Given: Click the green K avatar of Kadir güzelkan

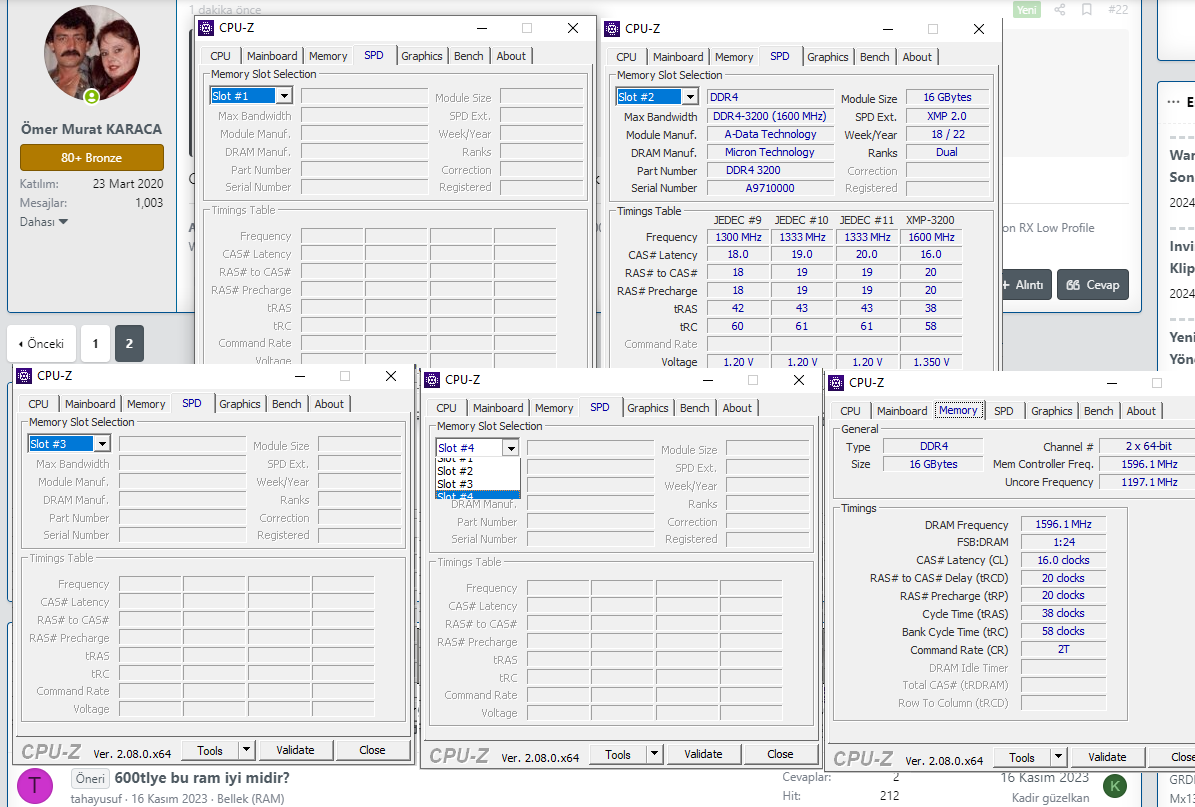Looking at the screenshot, I should pyautogui.click(x=1115, y=786).
